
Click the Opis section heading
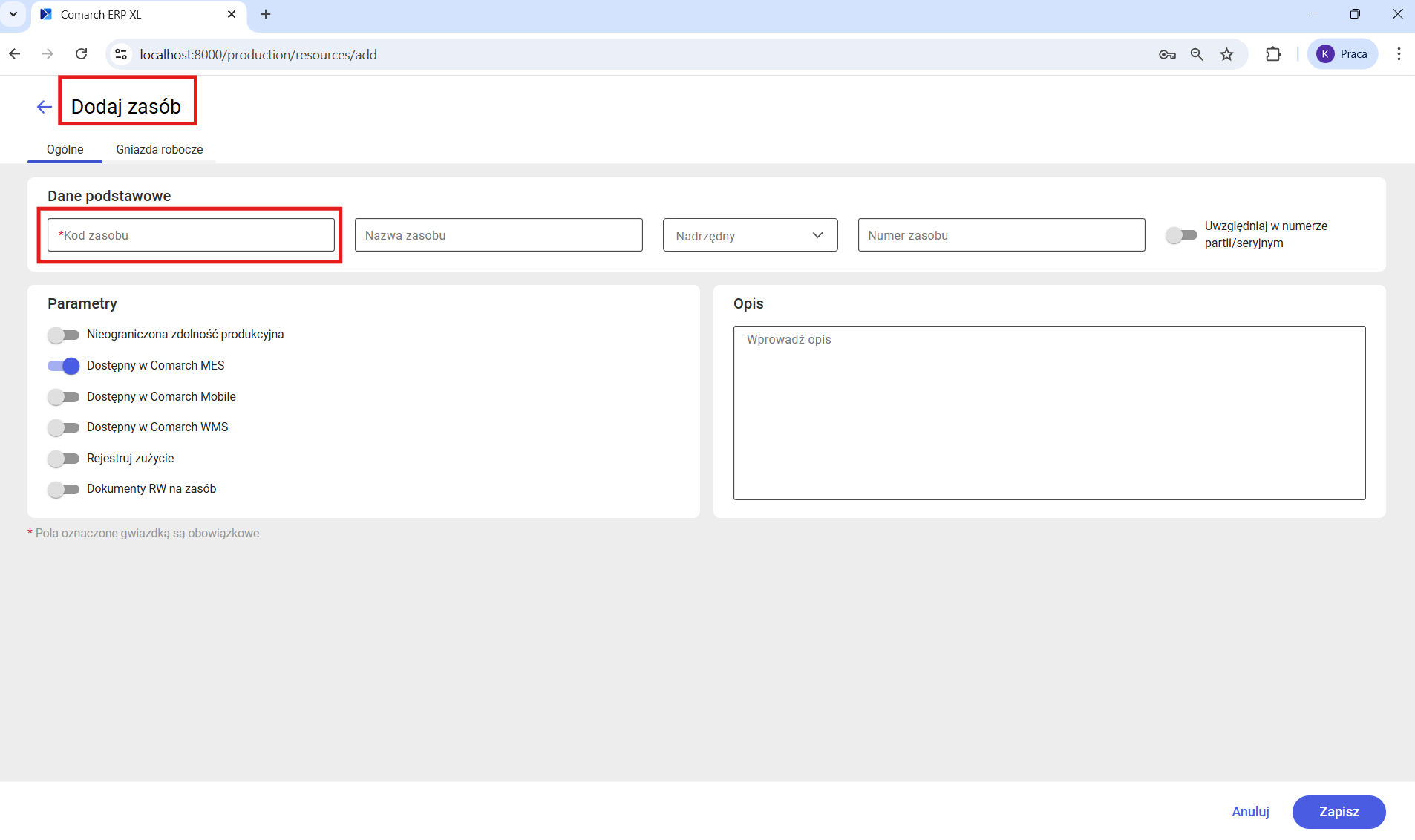point(748,303)
